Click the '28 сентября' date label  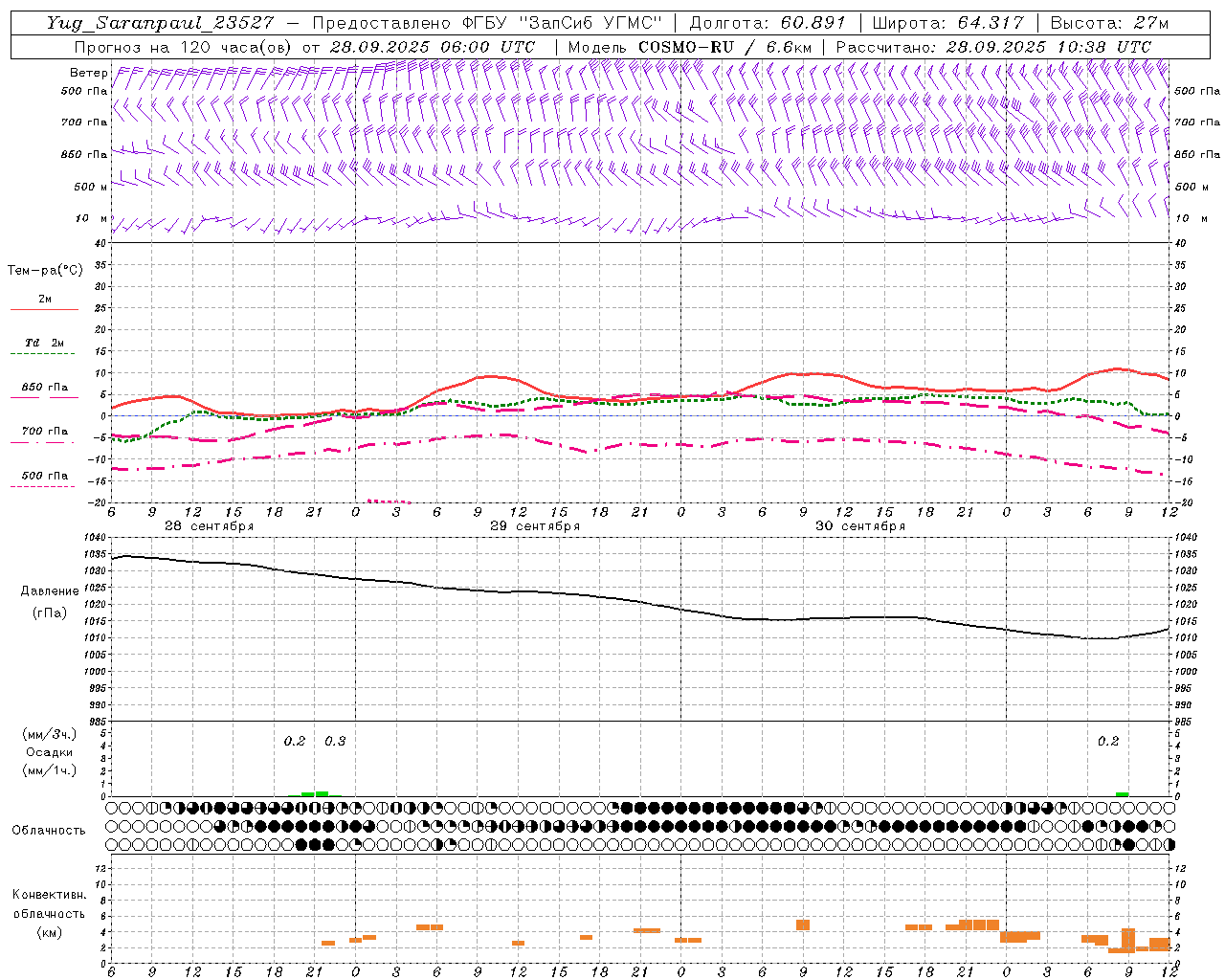pyautogui.click(x=209, y=526)
